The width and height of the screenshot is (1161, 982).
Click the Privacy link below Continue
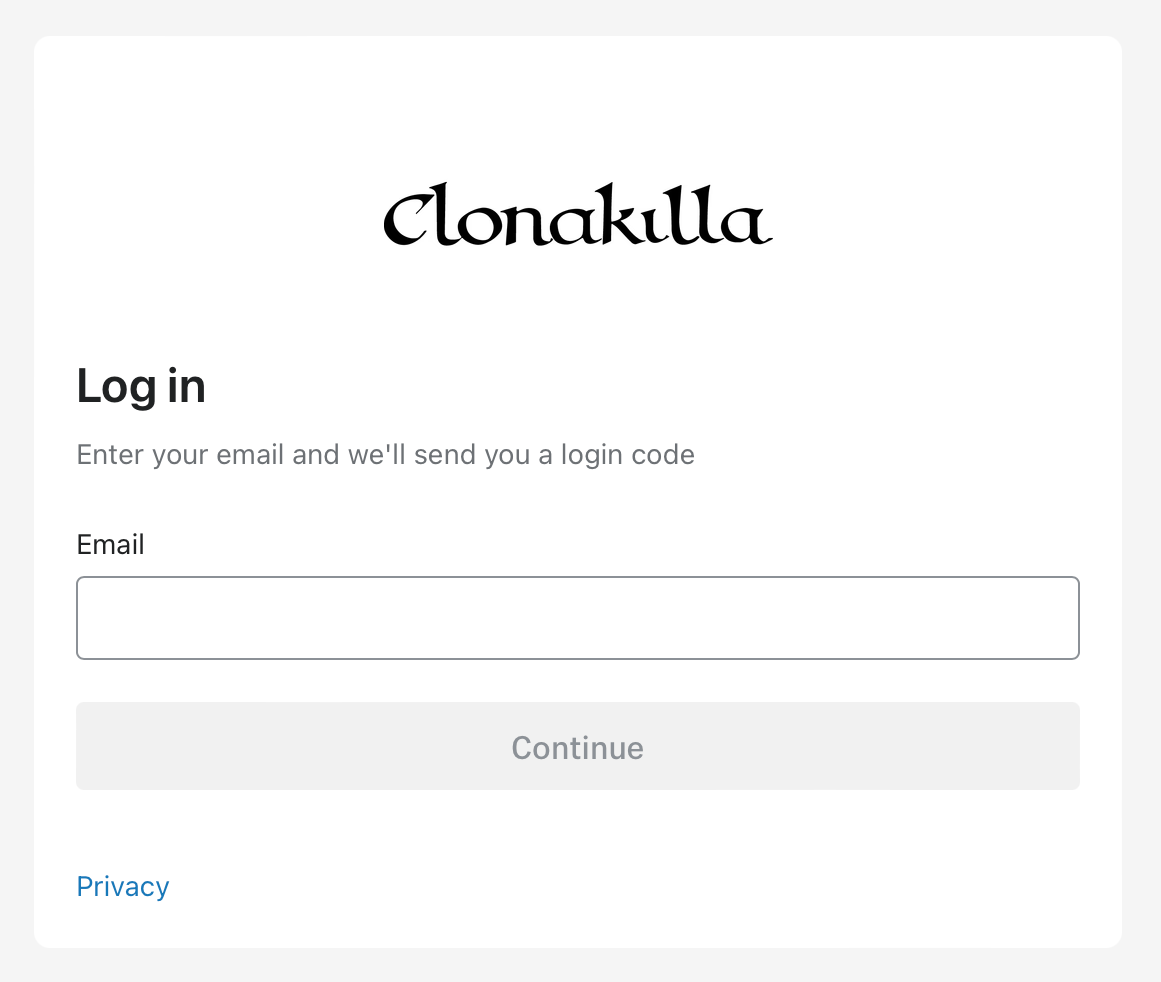pos(123,887)
